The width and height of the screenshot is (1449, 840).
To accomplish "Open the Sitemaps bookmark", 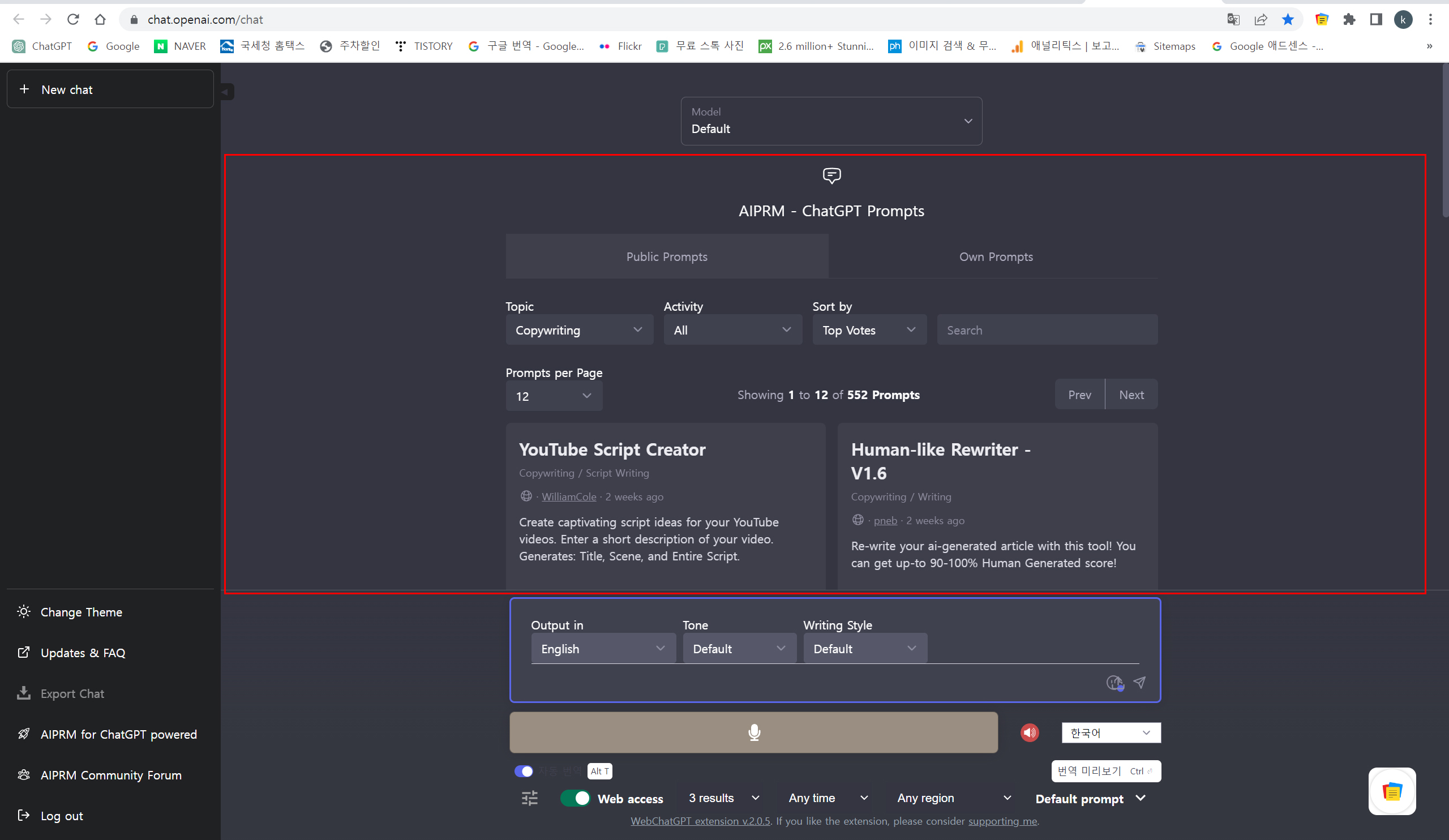I will coord(1165,46).
